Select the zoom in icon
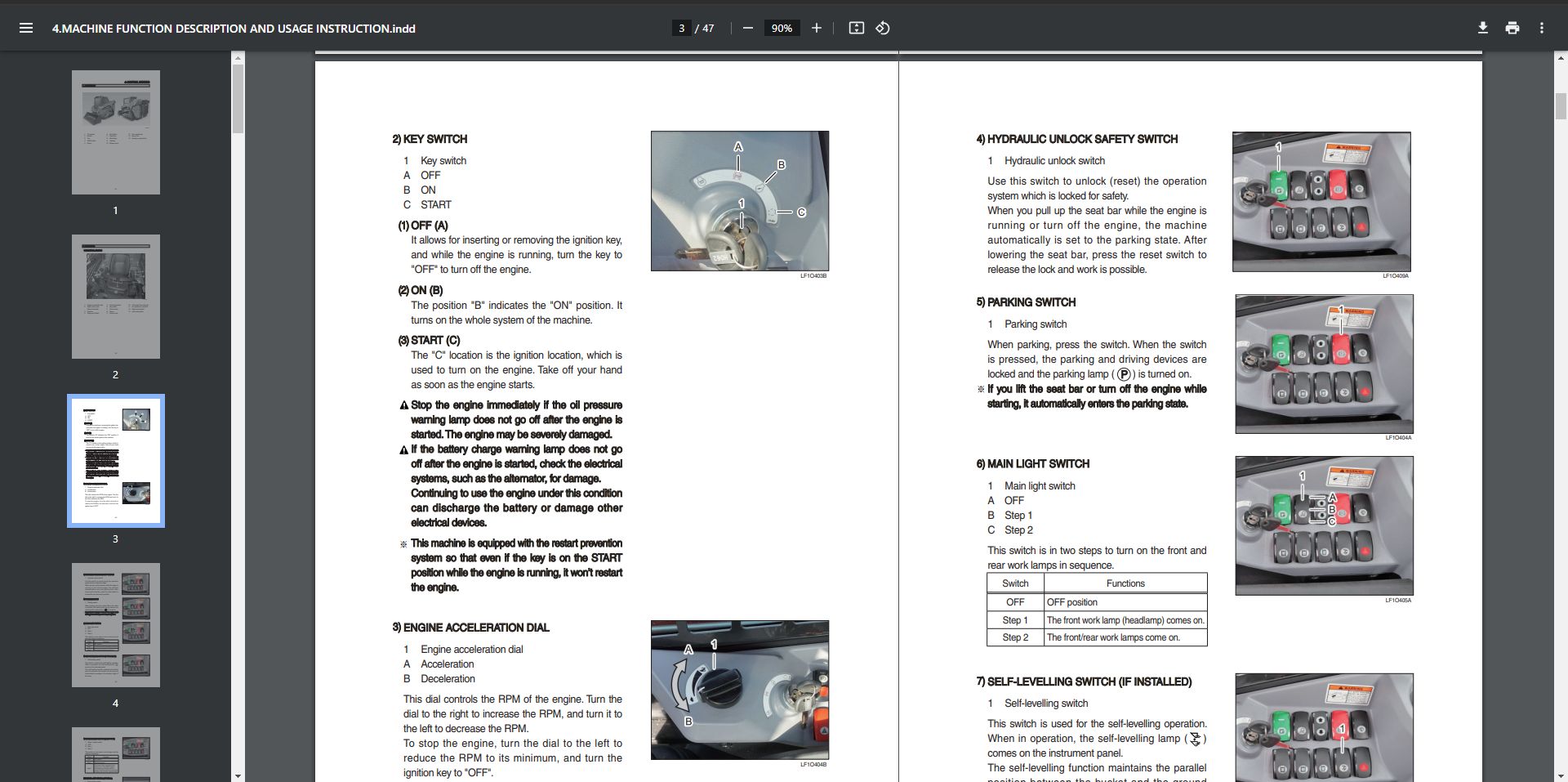Screen dimensions: 1568x782 click(817, 28)
